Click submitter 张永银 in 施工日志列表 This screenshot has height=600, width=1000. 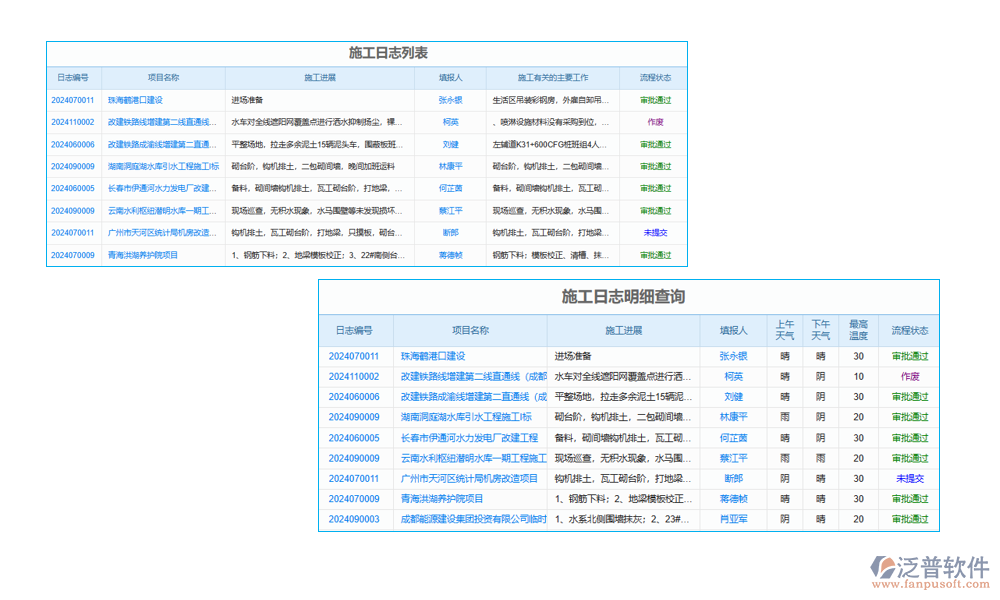[450, 100]
